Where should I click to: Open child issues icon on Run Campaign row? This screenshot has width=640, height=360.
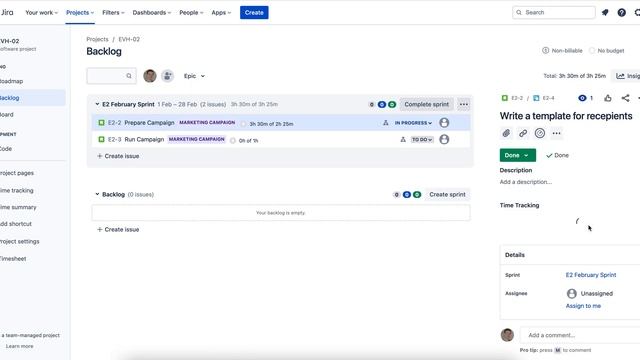pyautogui.click(x=403, y=140)
